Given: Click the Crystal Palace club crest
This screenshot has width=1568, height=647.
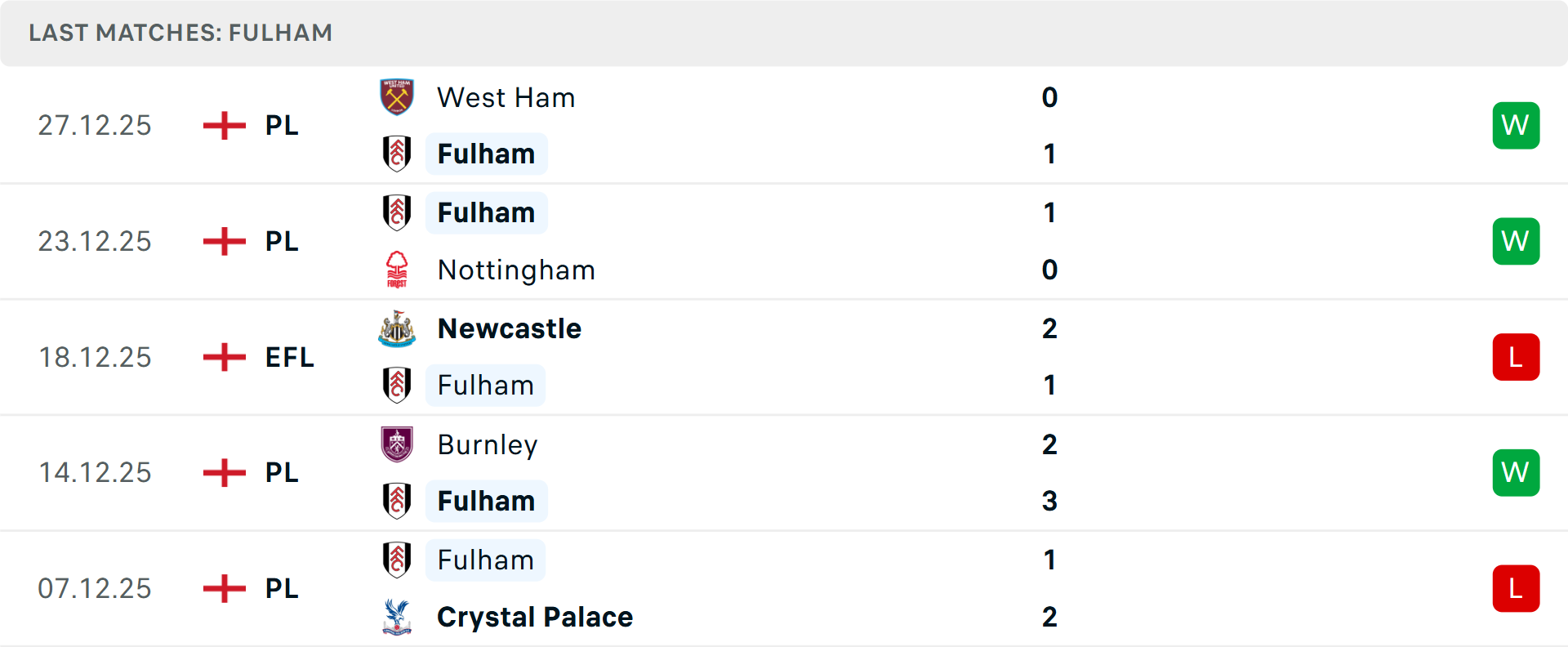Looking at the screenshot, I should [397, 617].
